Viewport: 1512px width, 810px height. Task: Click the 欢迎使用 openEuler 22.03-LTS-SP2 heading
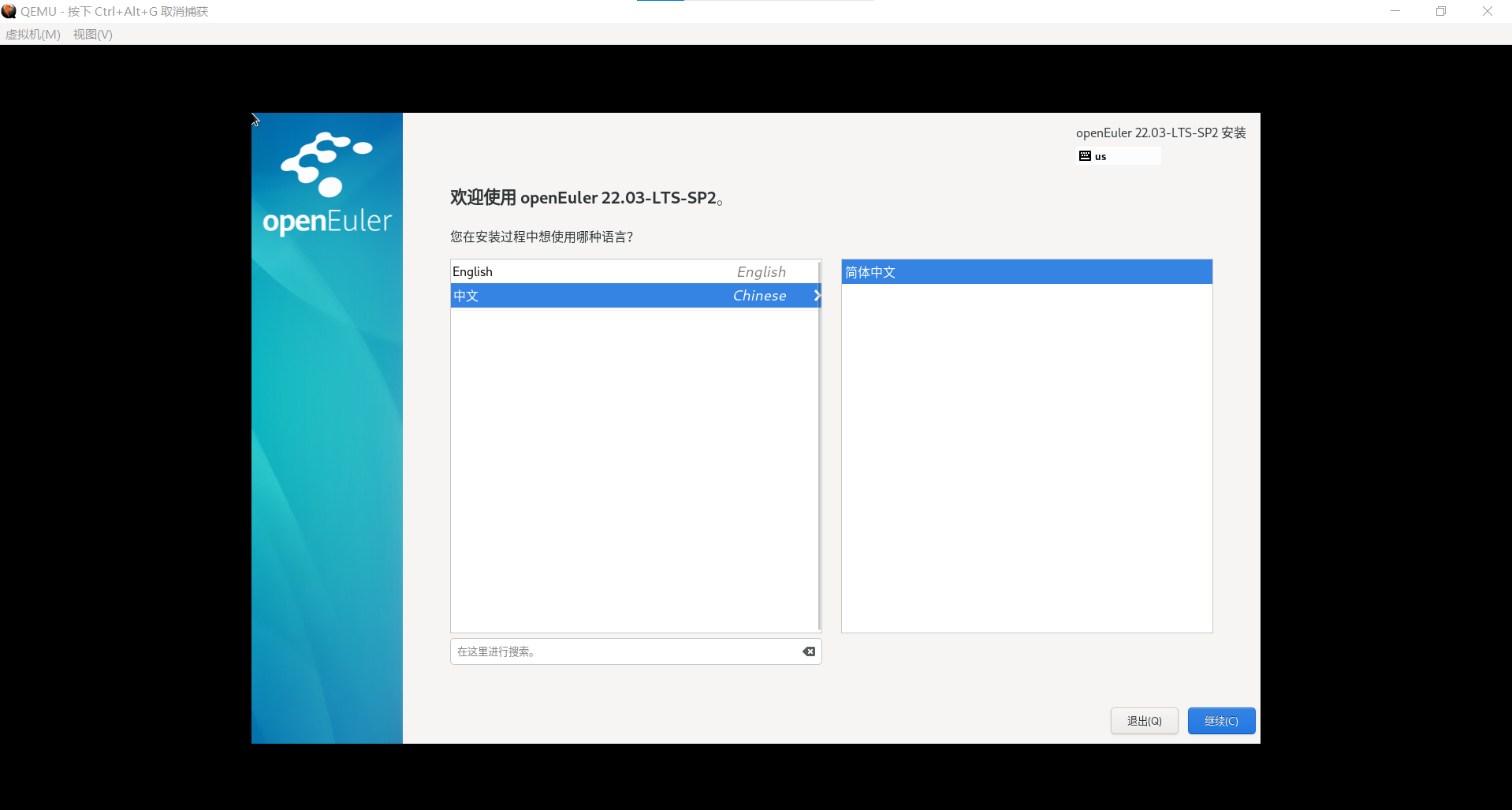(x=587, y=197)
